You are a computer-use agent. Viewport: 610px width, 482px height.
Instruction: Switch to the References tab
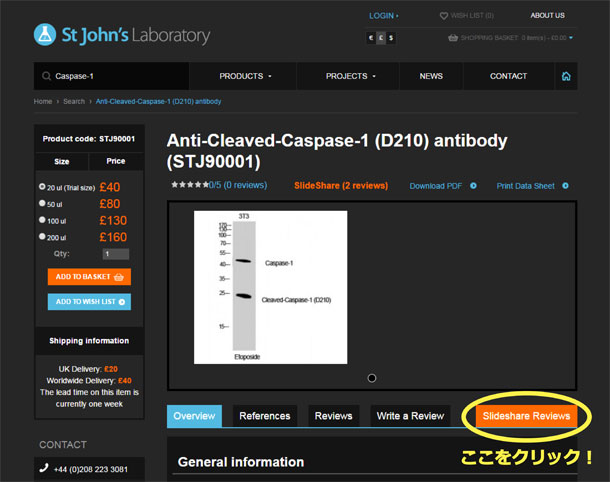point(265,416)
